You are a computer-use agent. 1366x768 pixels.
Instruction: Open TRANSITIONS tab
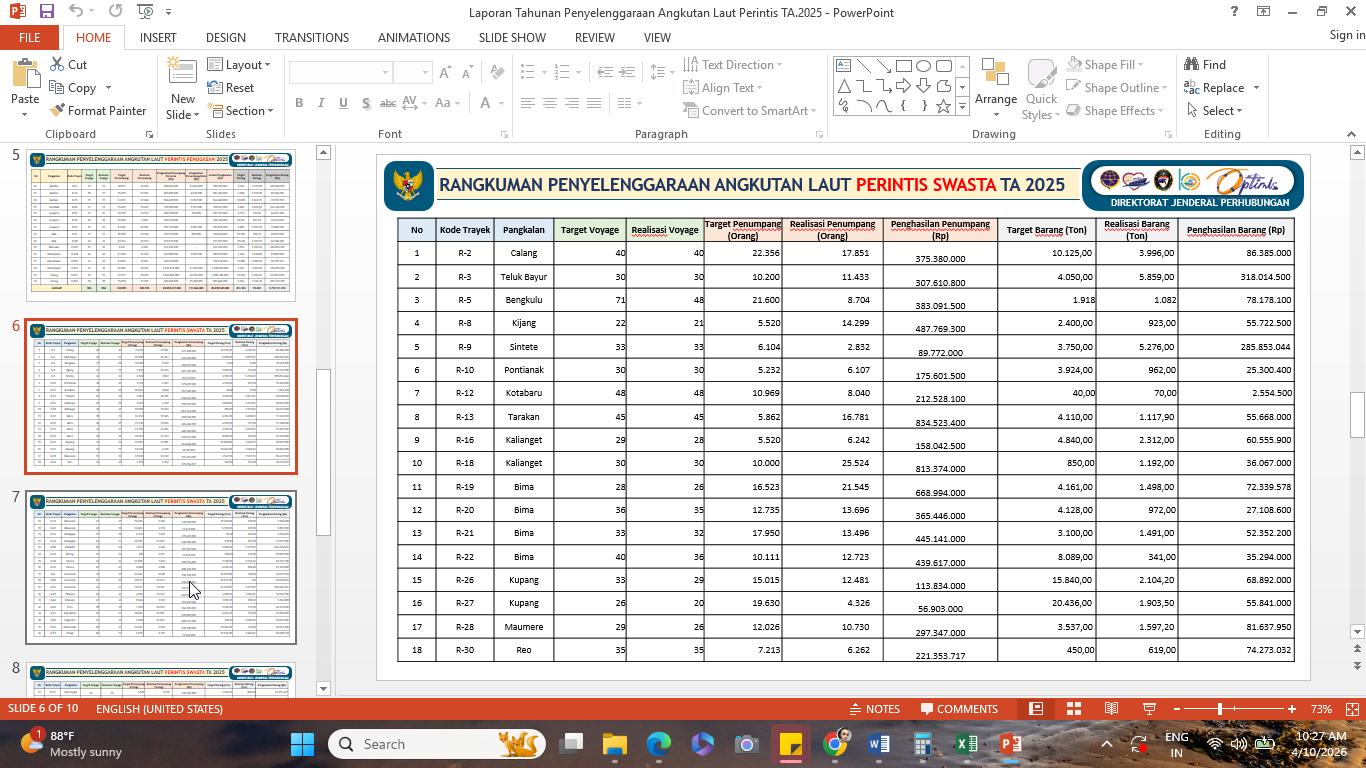click(312, 37)
